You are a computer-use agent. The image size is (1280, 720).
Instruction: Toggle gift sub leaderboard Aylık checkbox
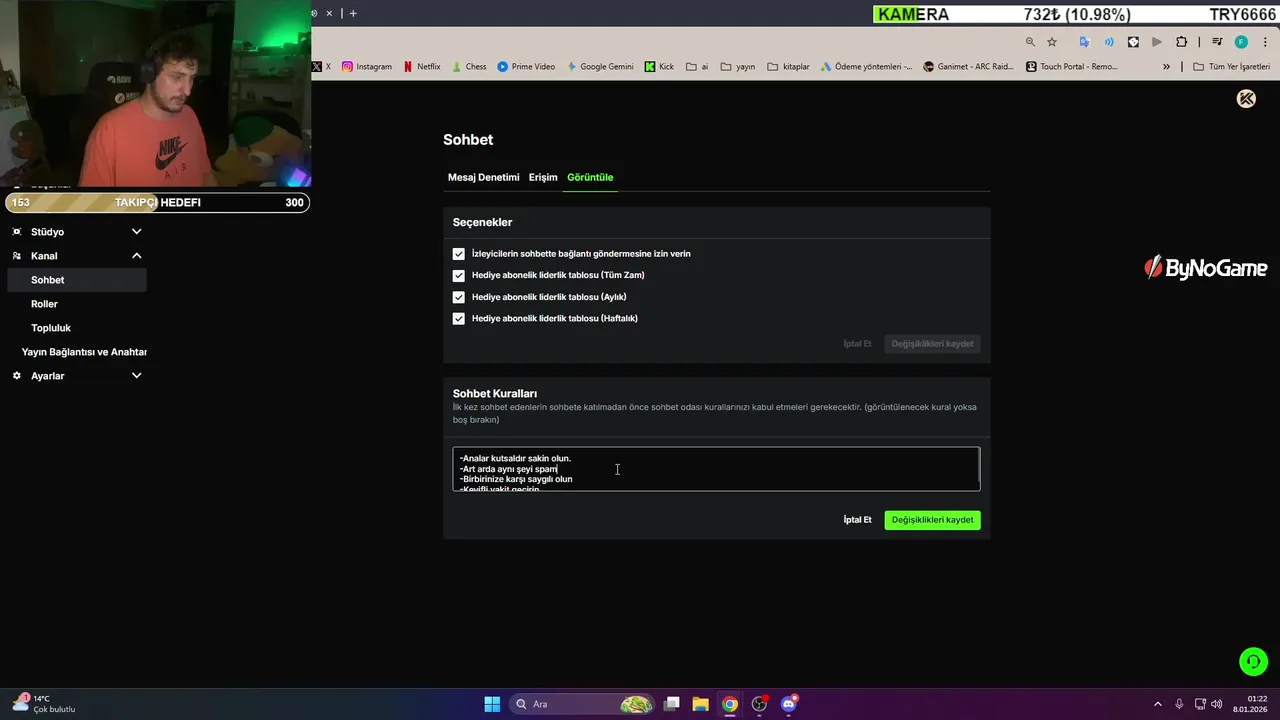(459, 297)
